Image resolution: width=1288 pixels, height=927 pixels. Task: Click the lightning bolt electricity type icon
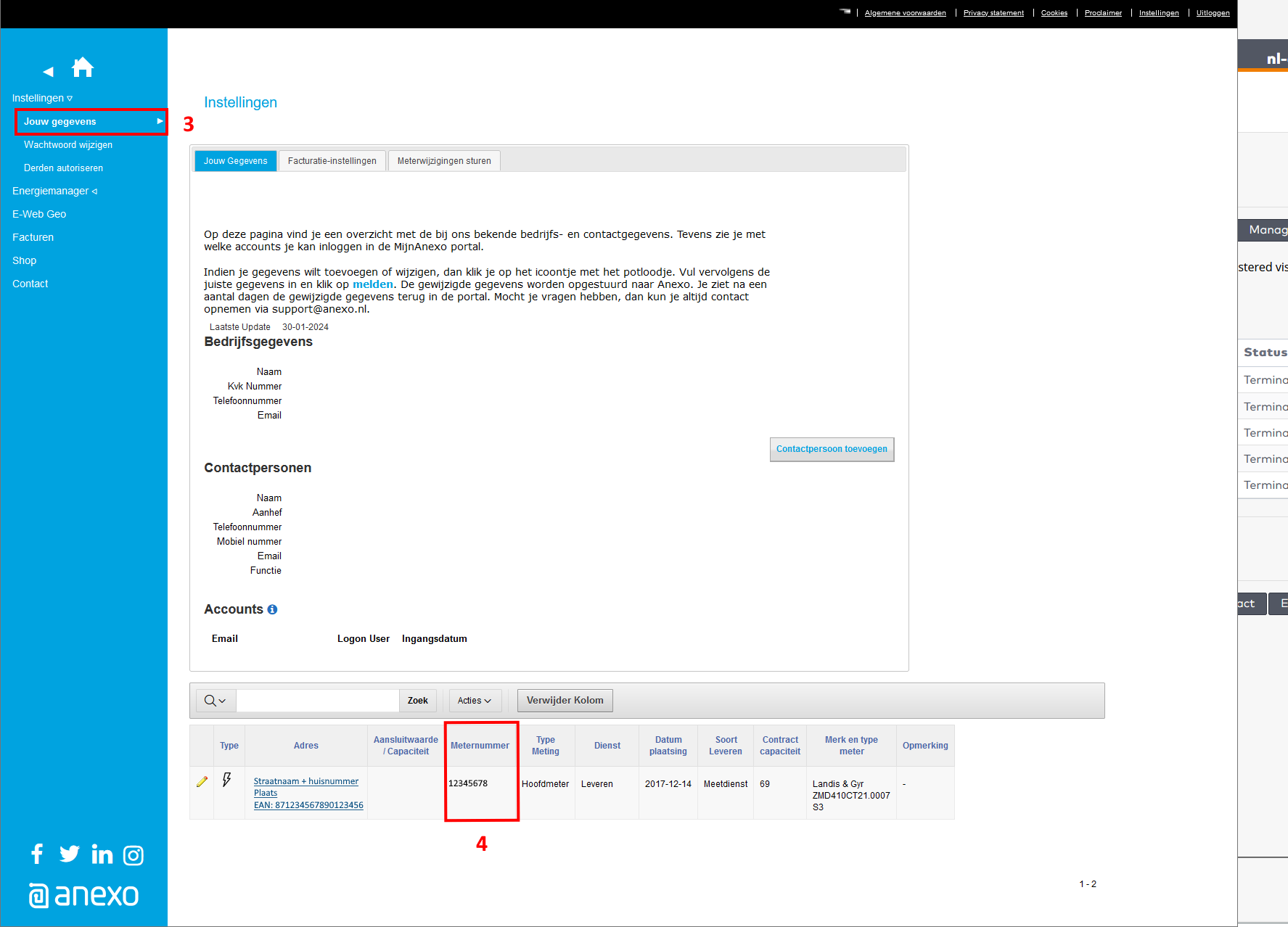click(227, 780)
